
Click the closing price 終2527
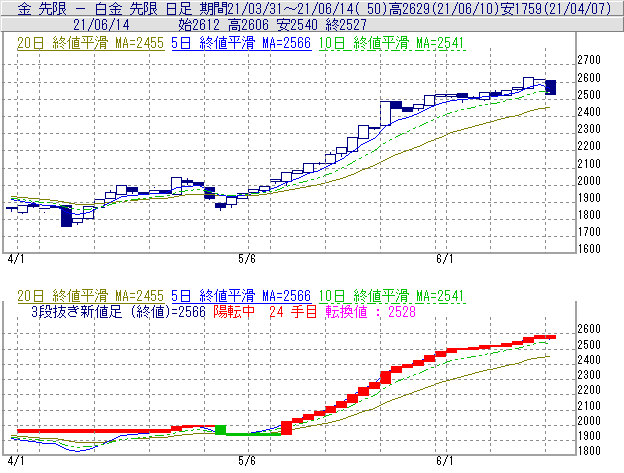tap(346, 25)
